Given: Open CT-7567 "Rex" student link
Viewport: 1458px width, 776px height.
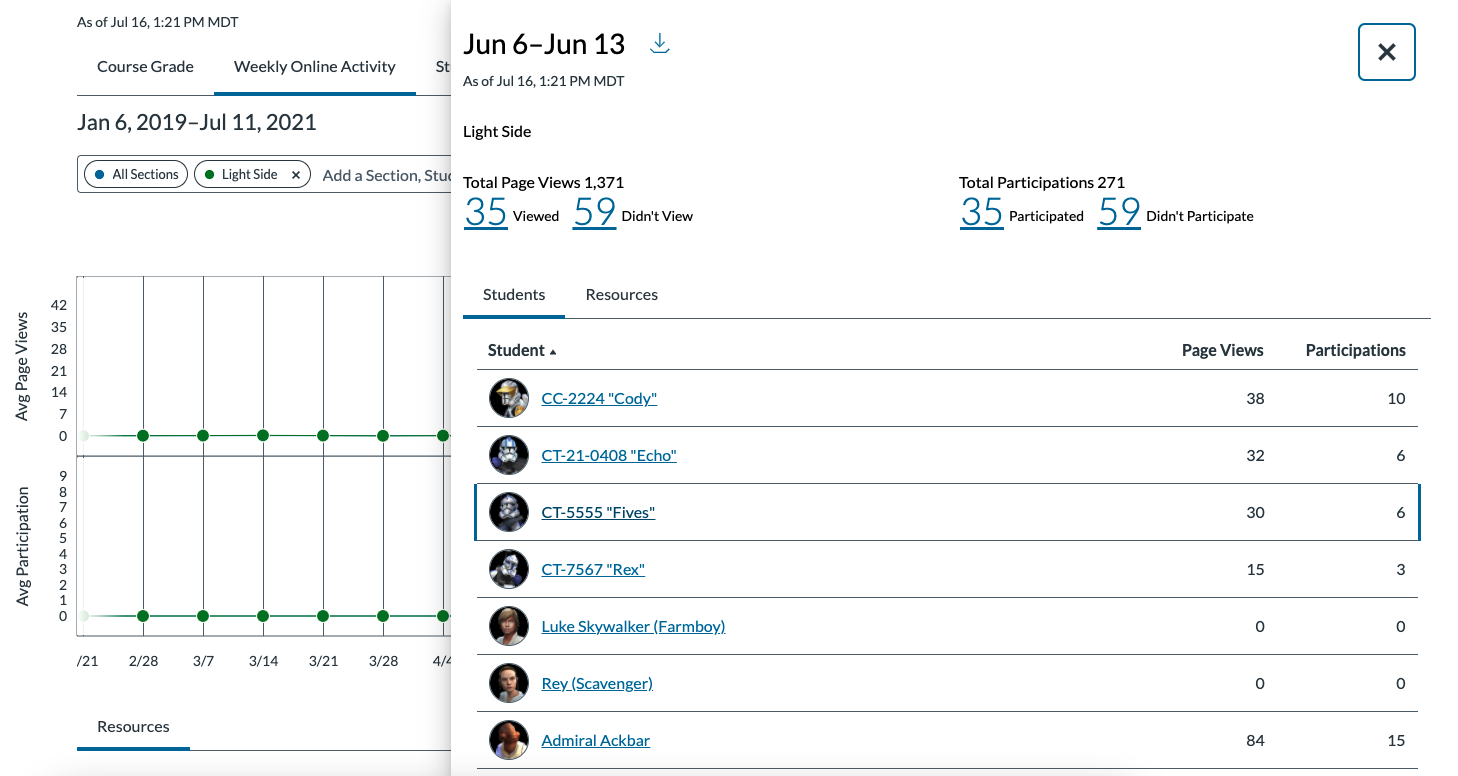Looking at the screenshot, I should [593, 569].
